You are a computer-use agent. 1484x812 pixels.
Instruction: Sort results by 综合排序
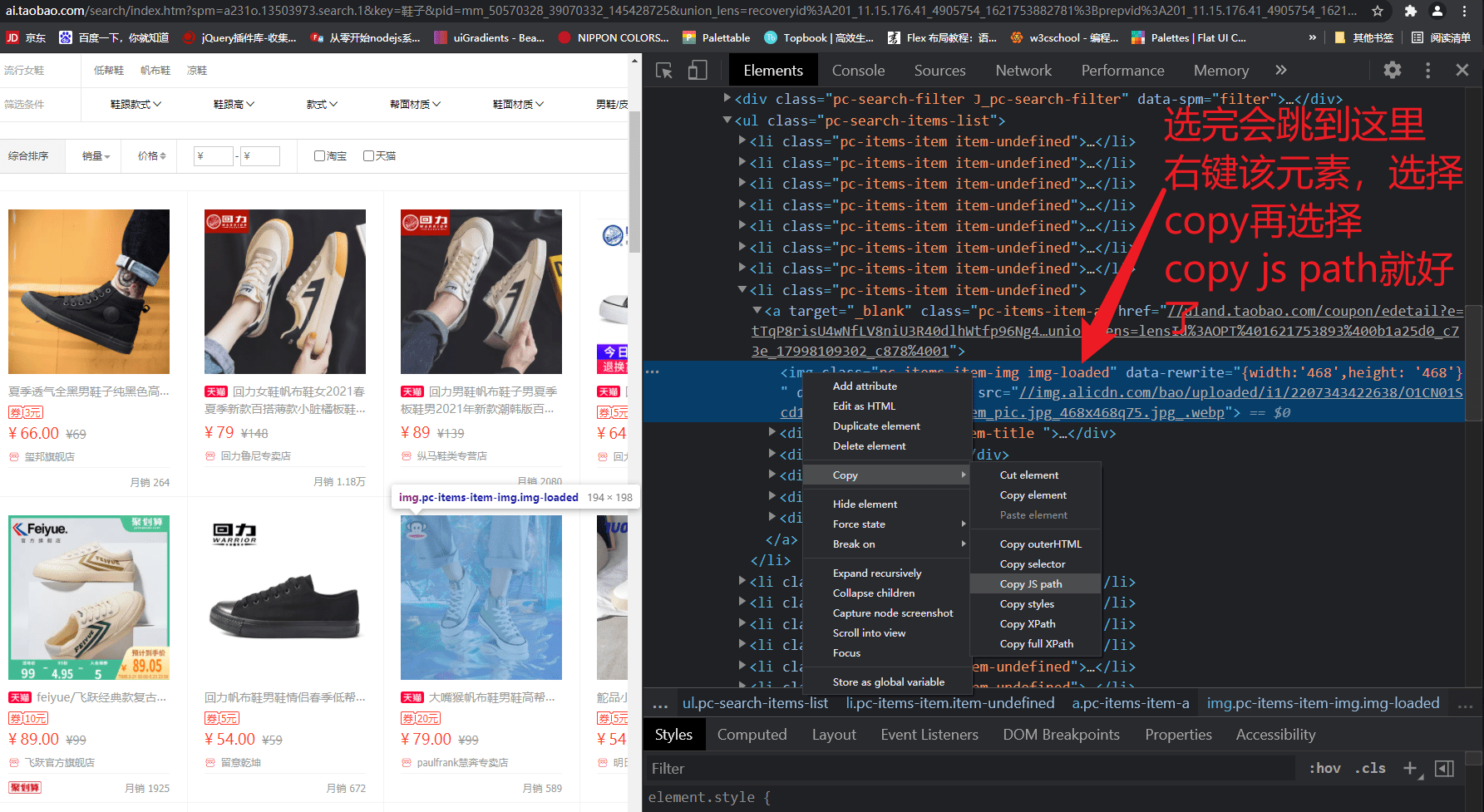[x=29, y=155]
